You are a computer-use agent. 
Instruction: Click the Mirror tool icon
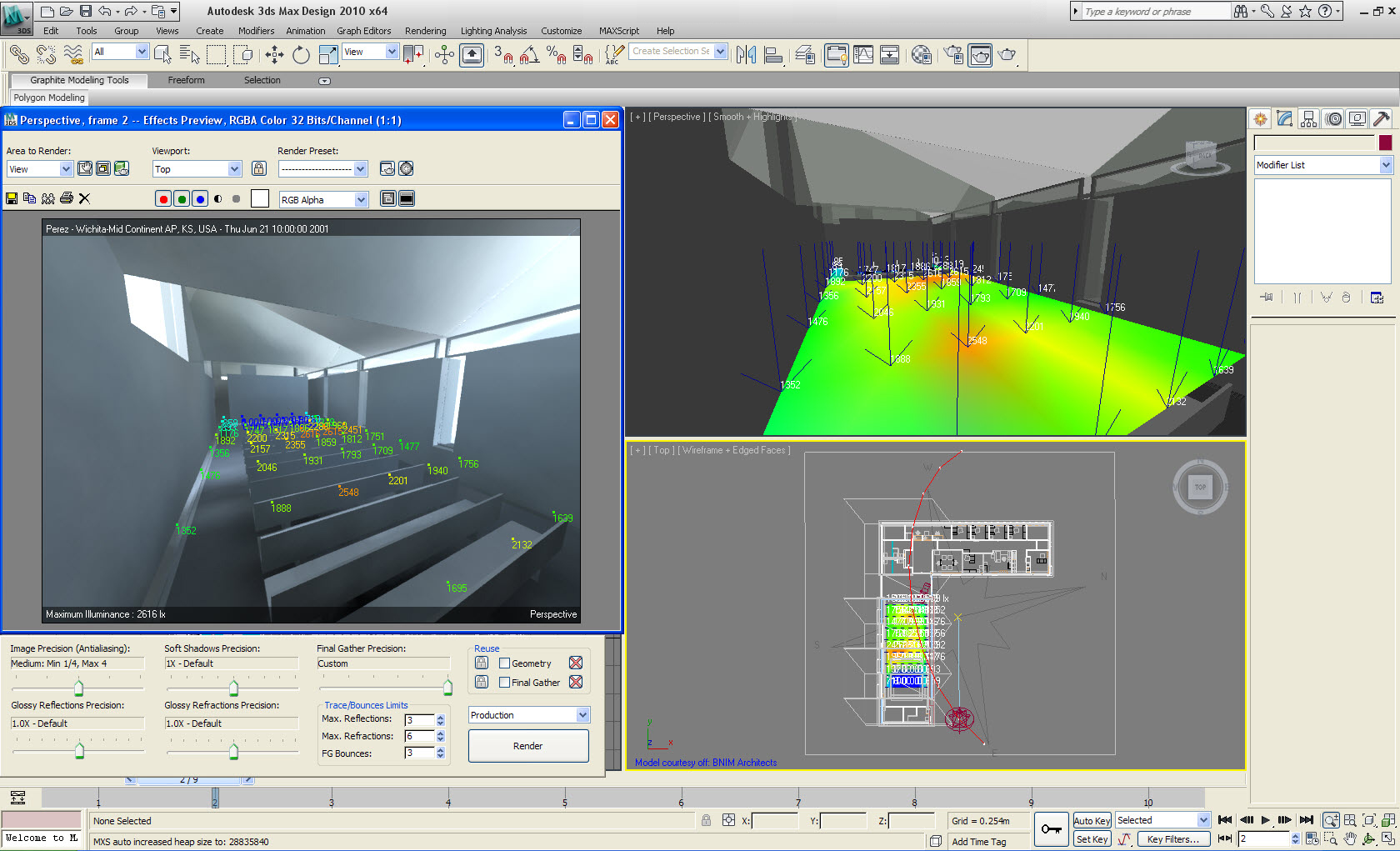click(x=746, y=55)
